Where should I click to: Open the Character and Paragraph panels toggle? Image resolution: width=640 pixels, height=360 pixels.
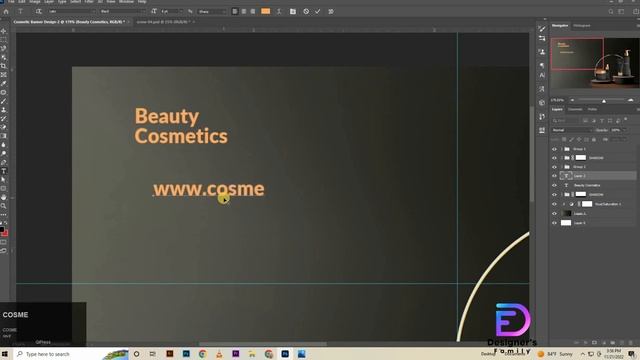(x=293, y=11)
